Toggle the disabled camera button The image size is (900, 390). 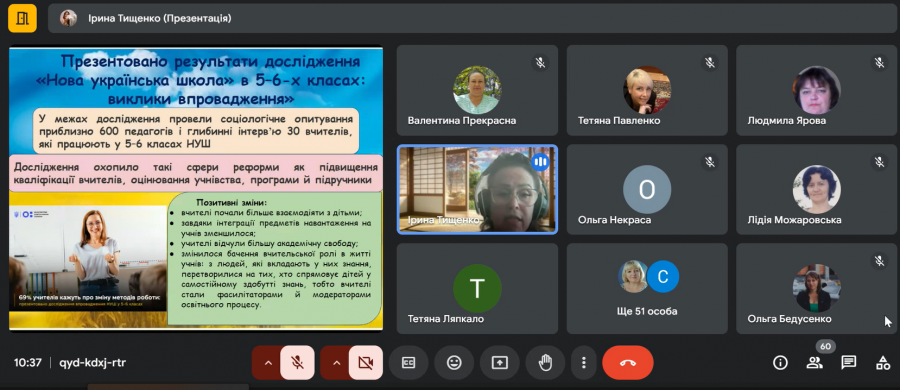(366, 362)
